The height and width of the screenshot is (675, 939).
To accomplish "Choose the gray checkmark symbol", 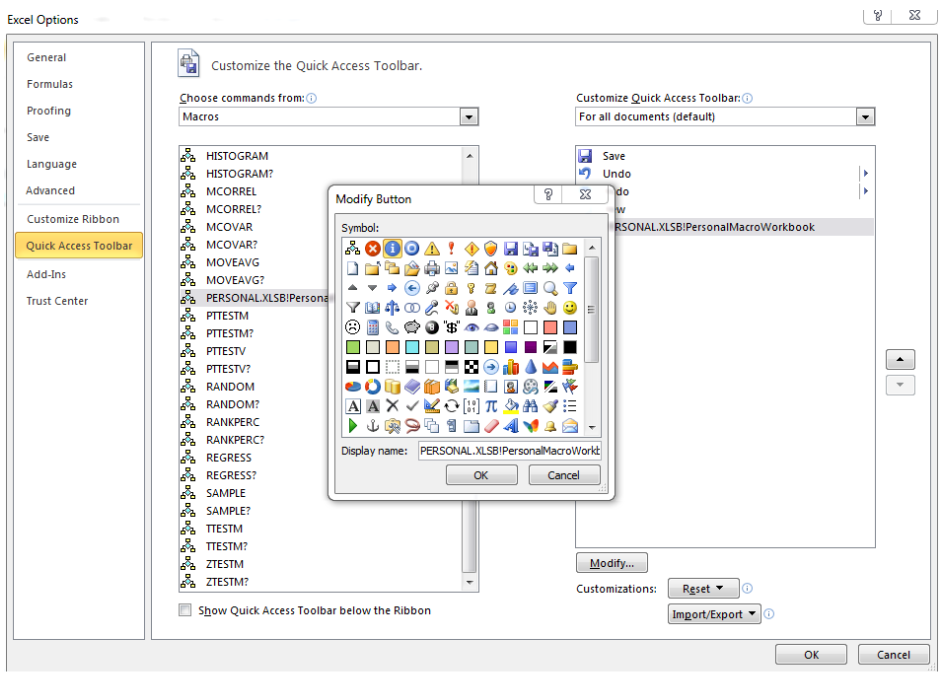I will (412, 406).
